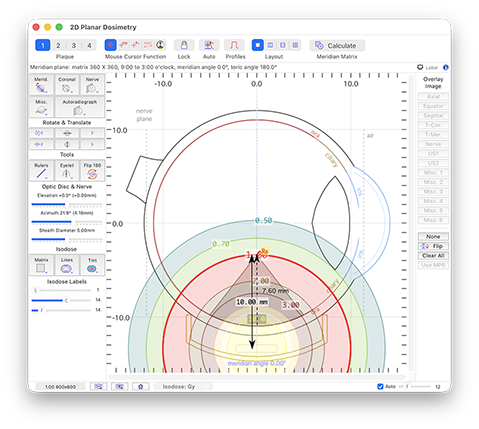The image size is (479, 429).
Task: Adjust the S isodose label slider
Action: point(61,290)
